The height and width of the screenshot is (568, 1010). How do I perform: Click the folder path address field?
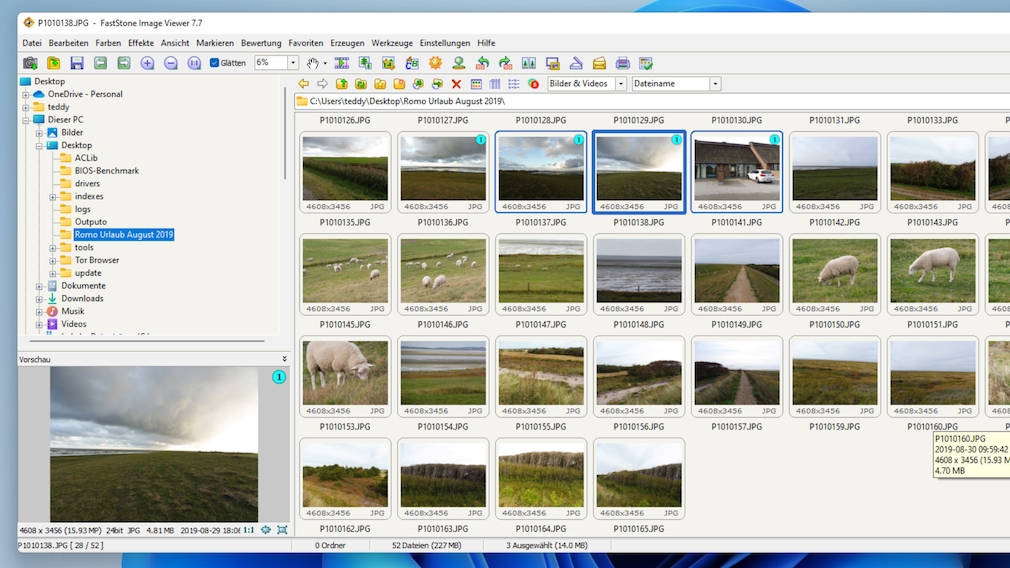coord(652,101)
